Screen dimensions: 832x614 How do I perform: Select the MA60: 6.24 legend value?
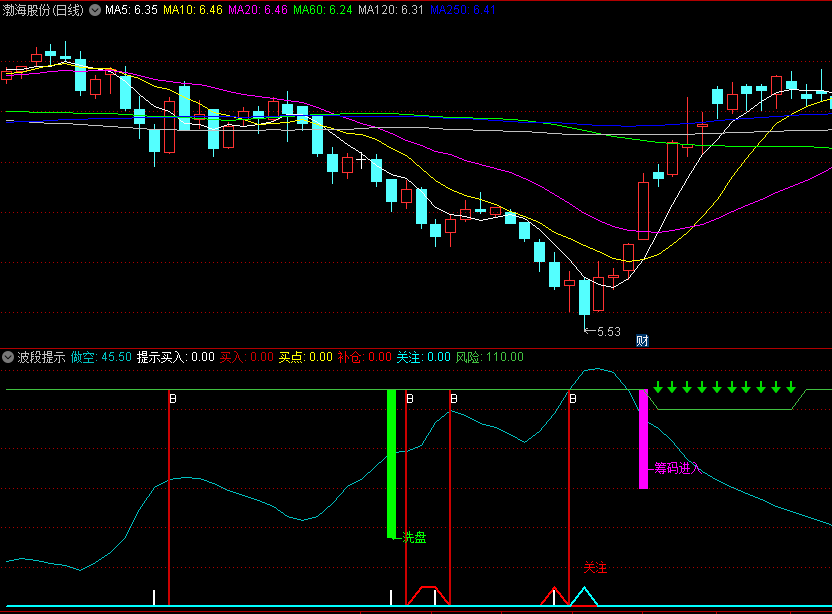(x=323, y=10)
